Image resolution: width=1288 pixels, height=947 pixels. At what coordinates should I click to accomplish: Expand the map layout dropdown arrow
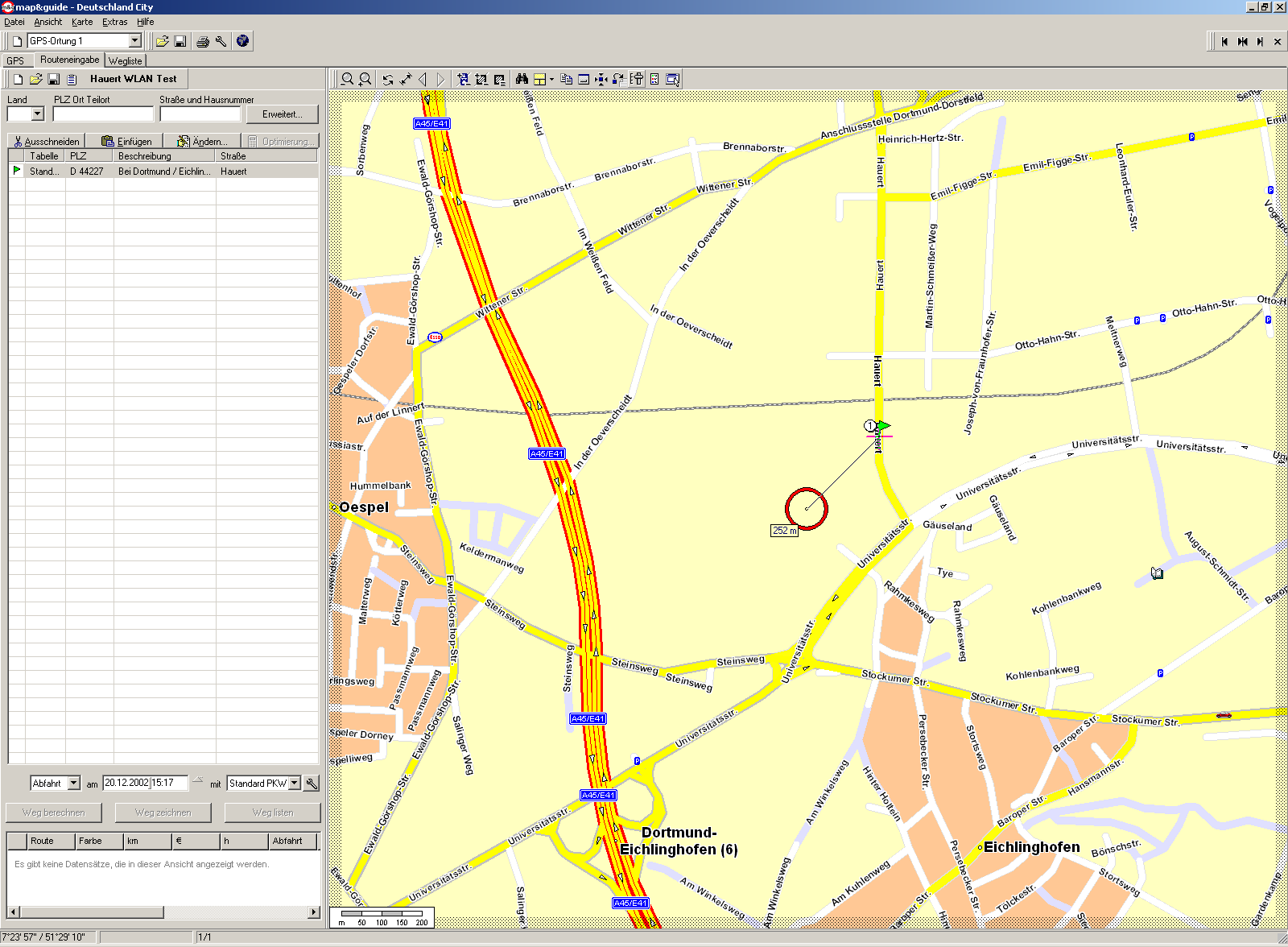pos(551,79)
